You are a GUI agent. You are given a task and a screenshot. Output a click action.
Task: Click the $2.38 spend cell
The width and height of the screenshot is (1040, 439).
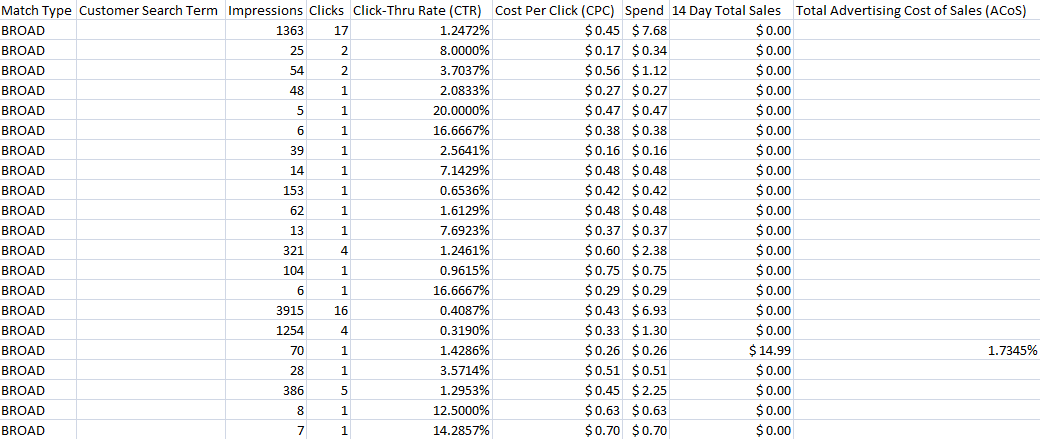645,250
